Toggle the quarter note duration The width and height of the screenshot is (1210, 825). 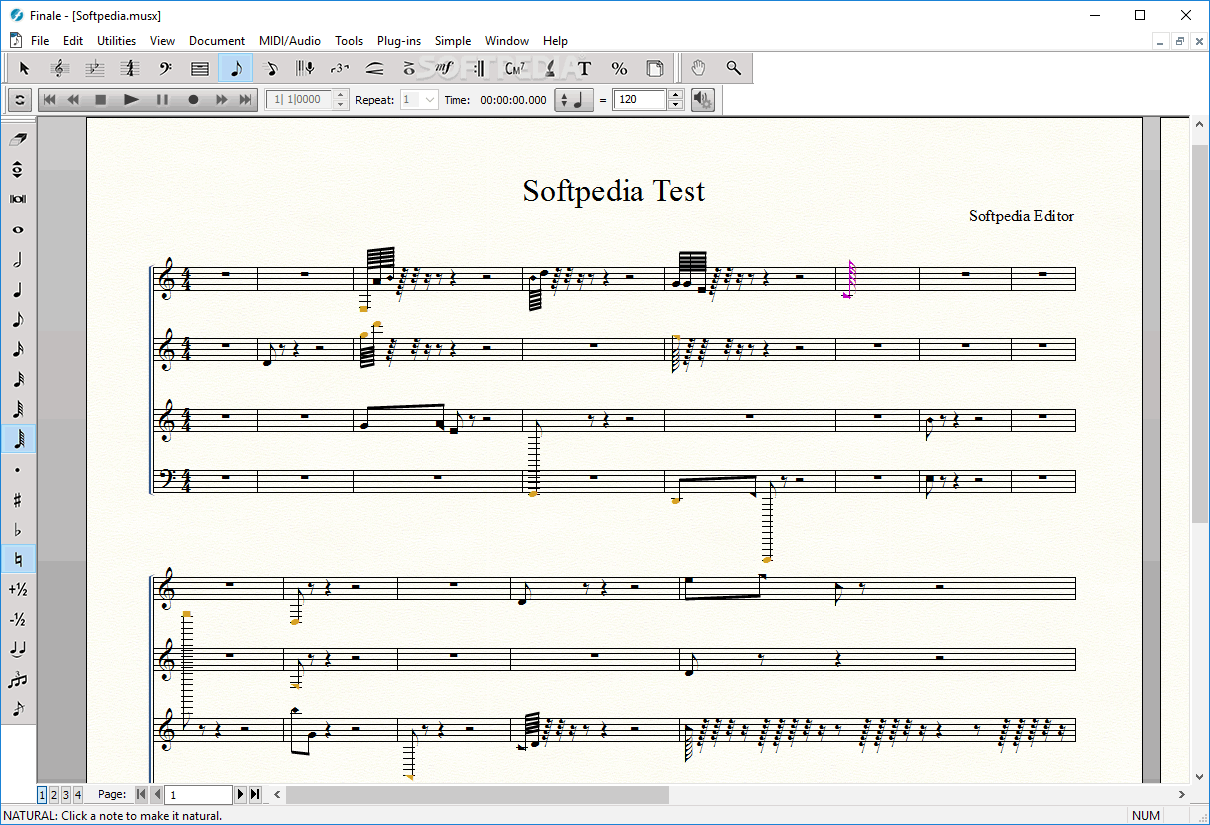[18, 290]
